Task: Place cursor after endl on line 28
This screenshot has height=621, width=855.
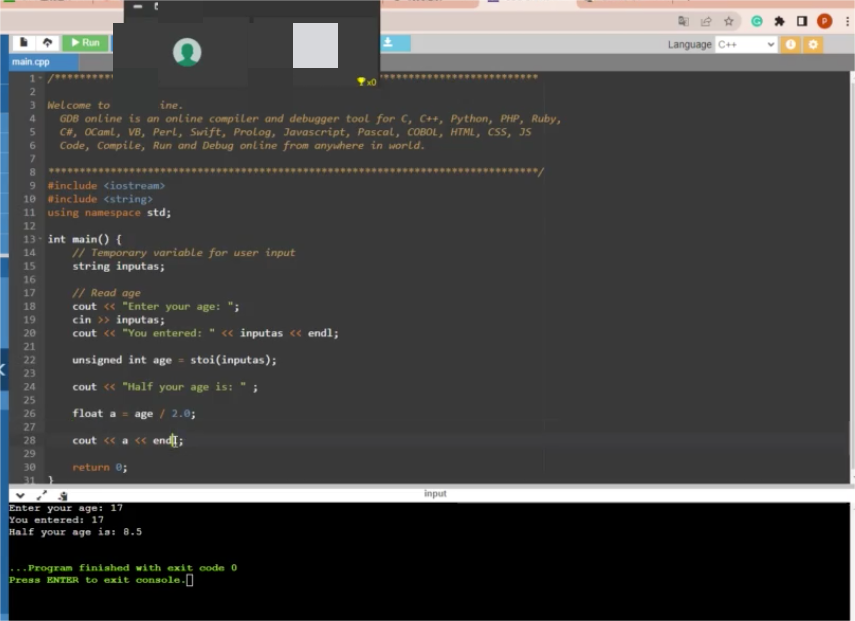Action: [x=176, y=441]
